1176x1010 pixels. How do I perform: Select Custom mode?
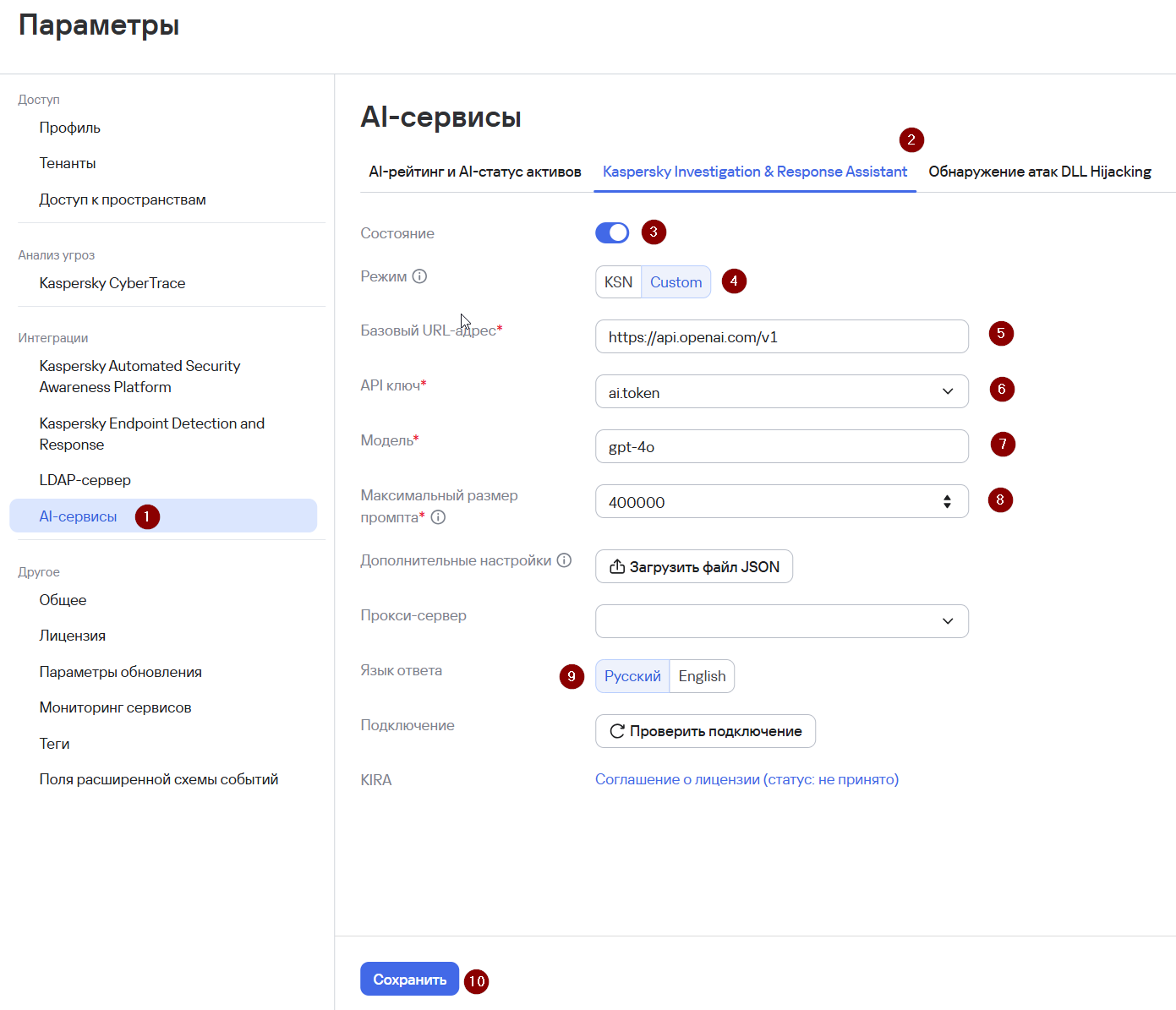[676, 282]
